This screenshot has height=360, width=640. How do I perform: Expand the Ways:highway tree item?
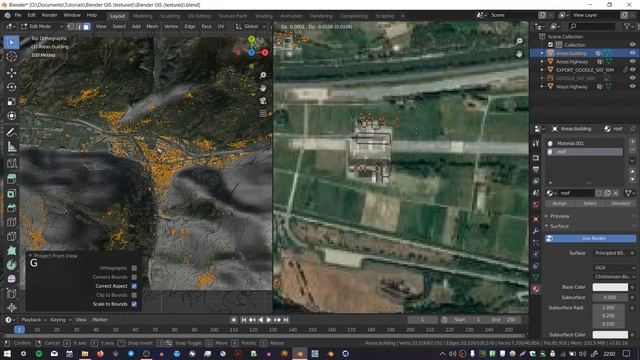542,87
